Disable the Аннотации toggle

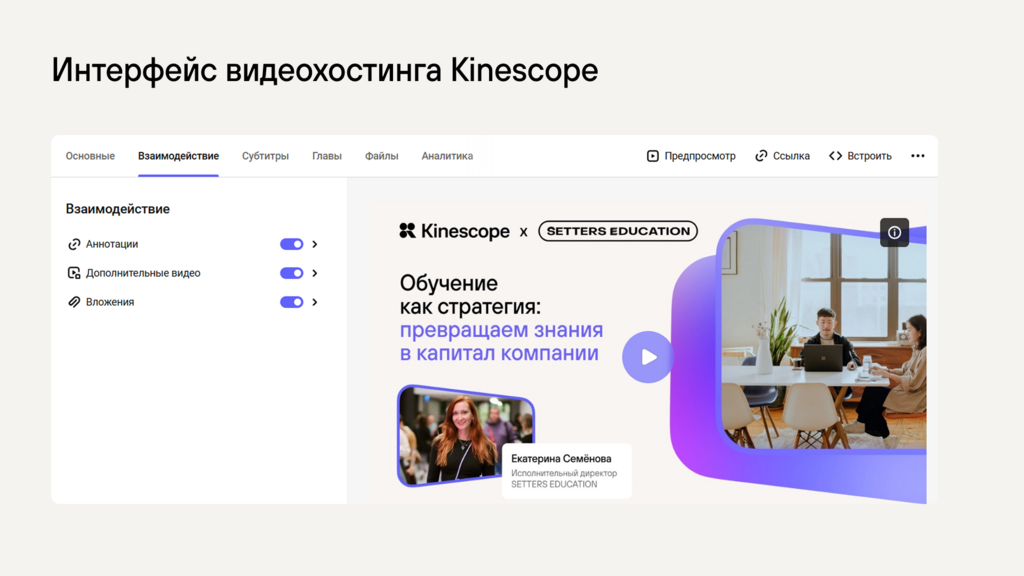292,244
